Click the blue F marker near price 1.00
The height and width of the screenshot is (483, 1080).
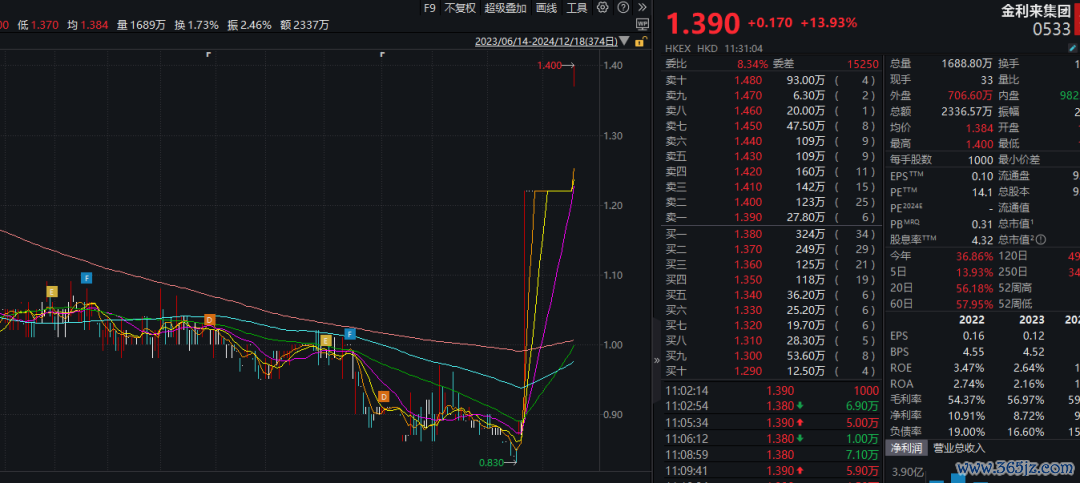tap(350, 334)
